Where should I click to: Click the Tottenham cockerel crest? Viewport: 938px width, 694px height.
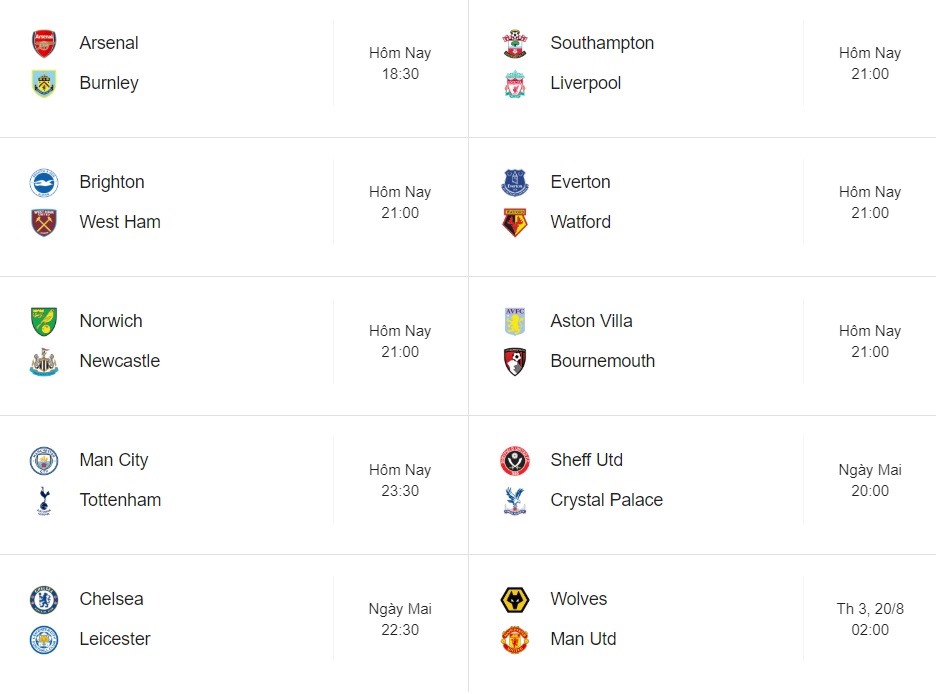pyautogui.click(x=44, y=501)
